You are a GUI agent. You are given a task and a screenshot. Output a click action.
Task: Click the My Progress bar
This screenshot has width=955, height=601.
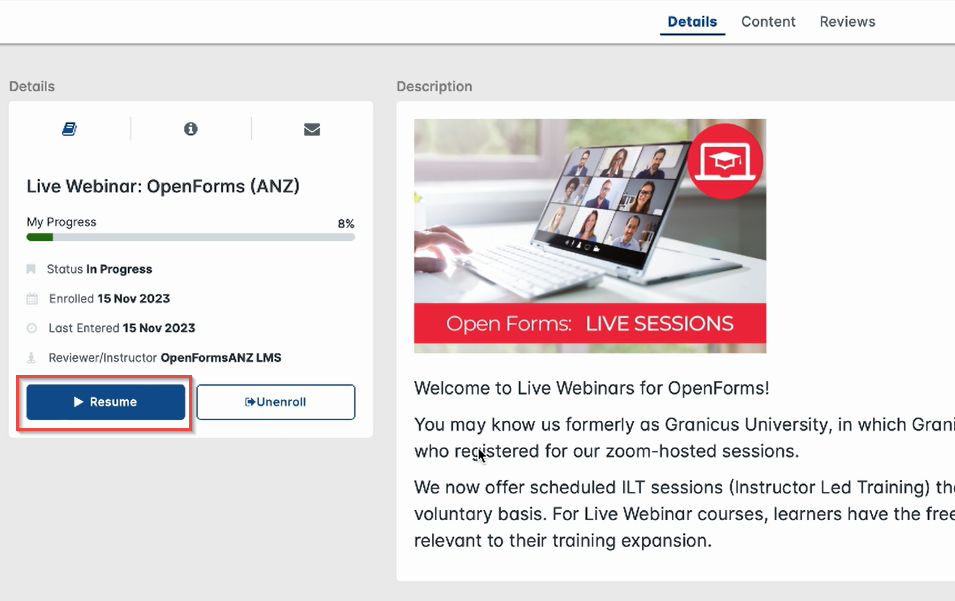pos(190,237)
